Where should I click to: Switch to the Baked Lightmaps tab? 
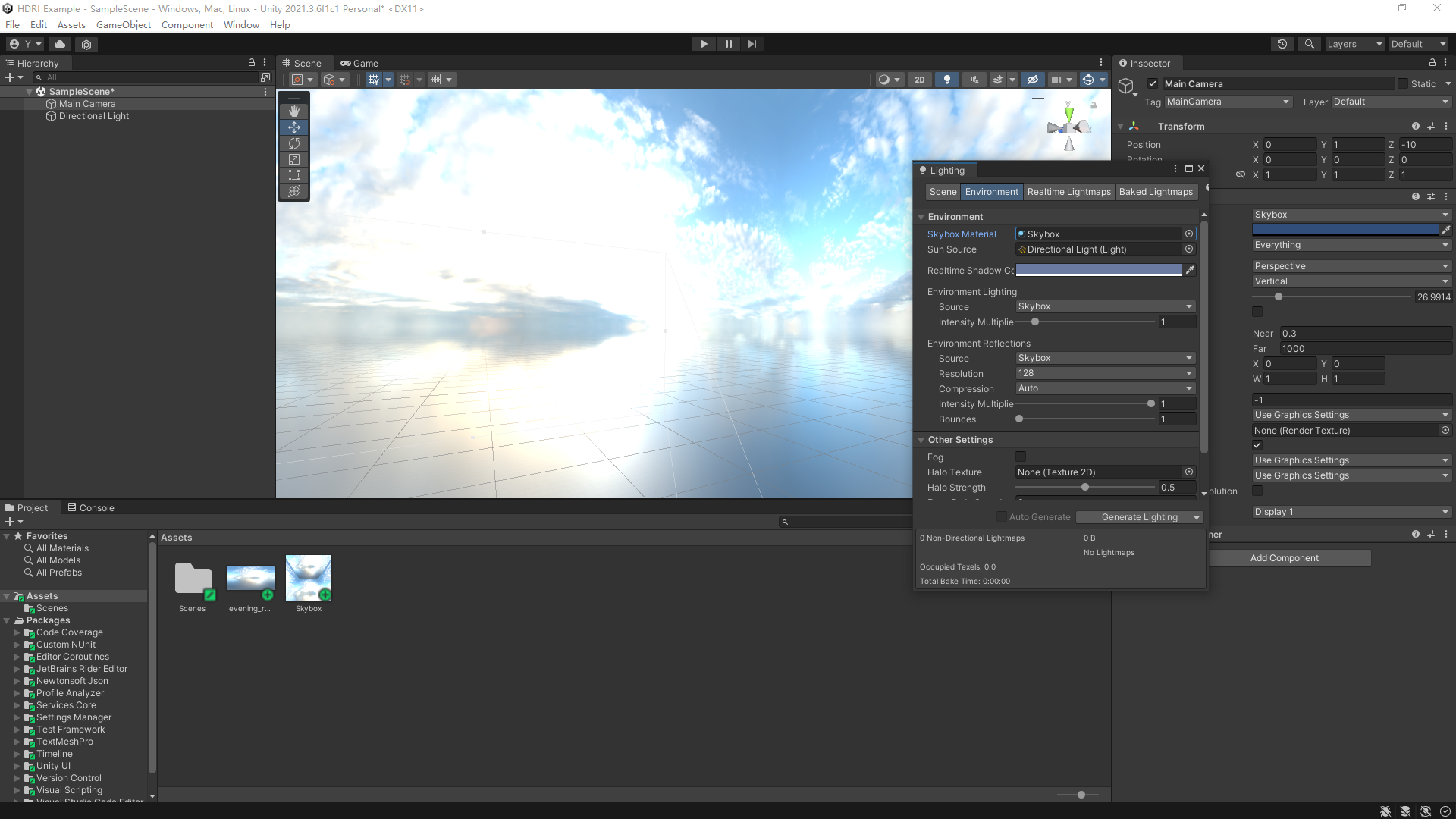(1156, 191)
